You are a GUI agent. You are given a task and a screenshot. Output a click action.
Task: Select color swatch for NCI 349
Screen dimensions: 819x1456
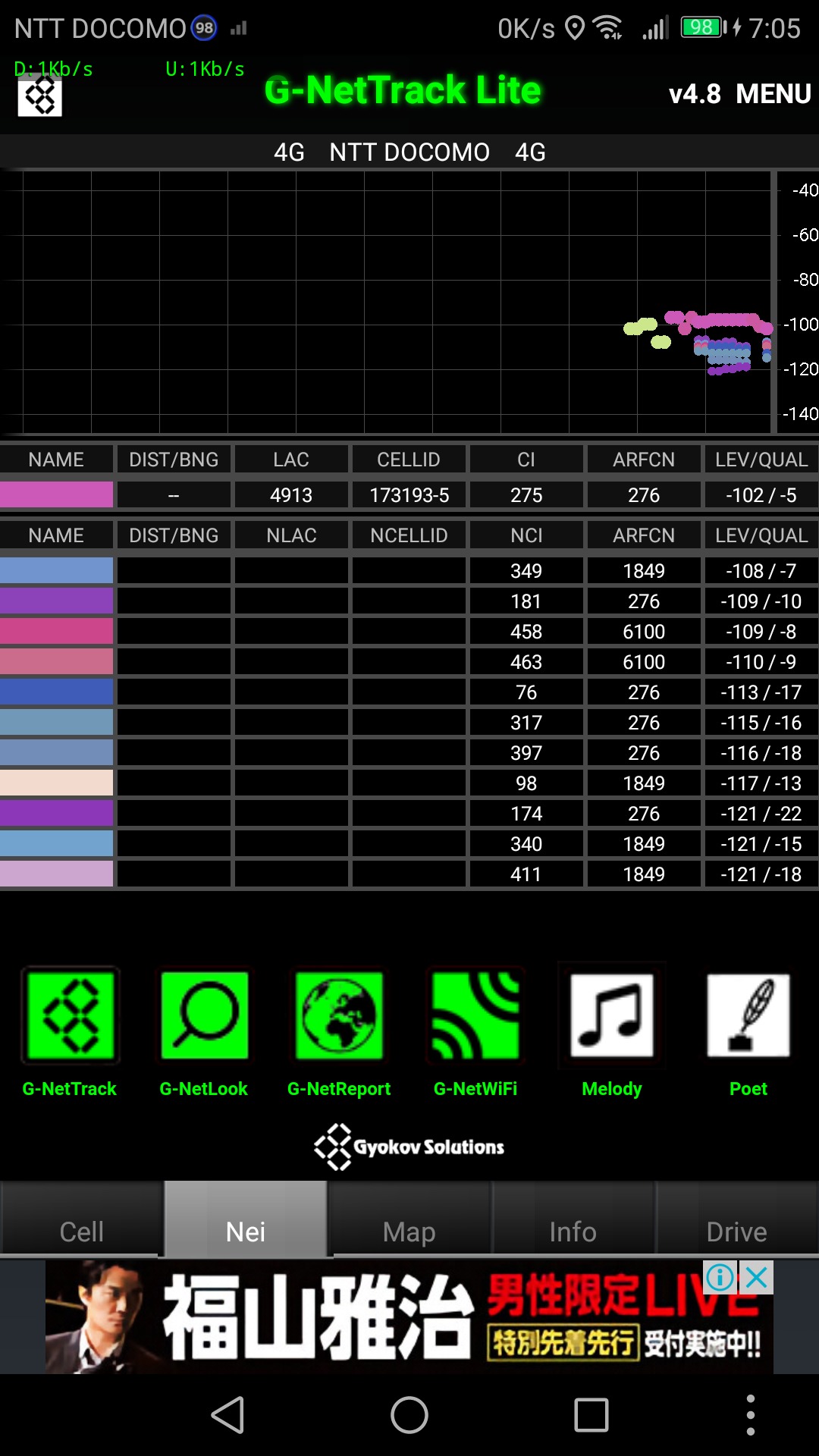pos(57,570)
